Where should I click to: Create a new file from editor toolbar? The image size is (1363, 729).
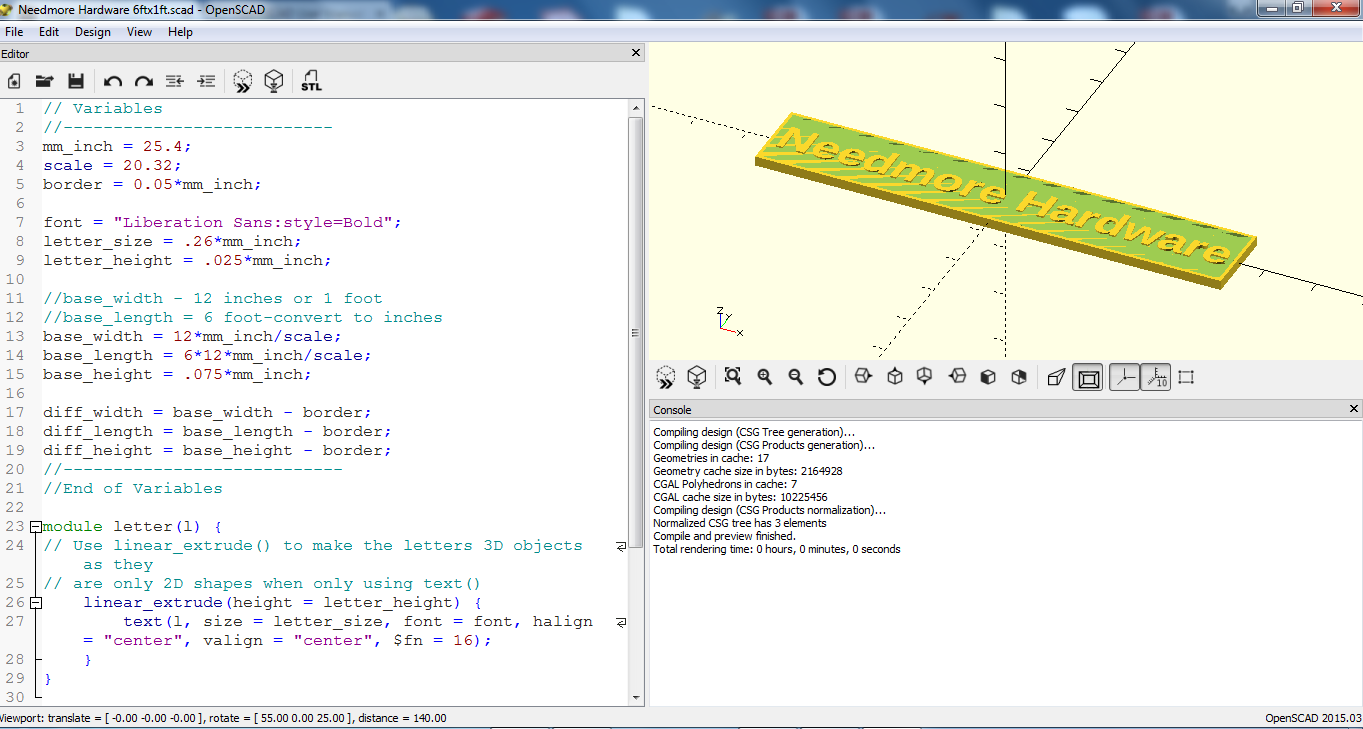14,81
